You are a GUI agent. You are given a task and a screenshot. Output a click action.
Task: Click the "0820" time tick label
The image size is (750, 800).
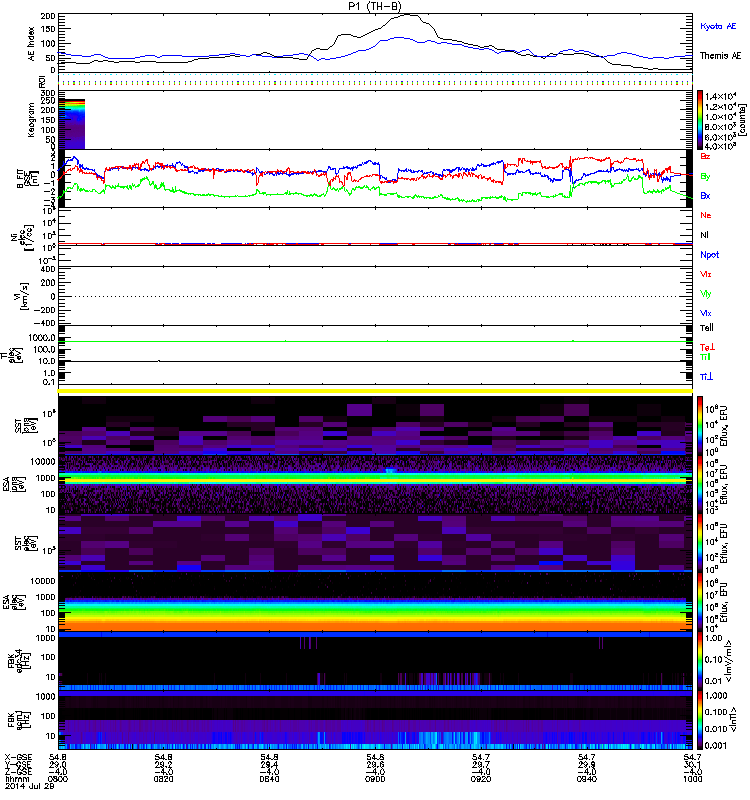tap(163, 779)
